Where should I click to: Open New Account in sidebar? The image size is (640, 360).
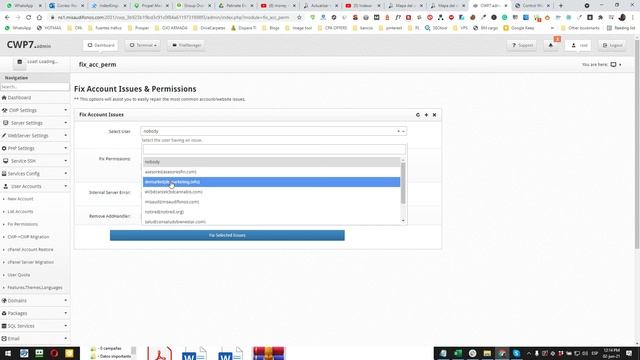pos(20,199)
